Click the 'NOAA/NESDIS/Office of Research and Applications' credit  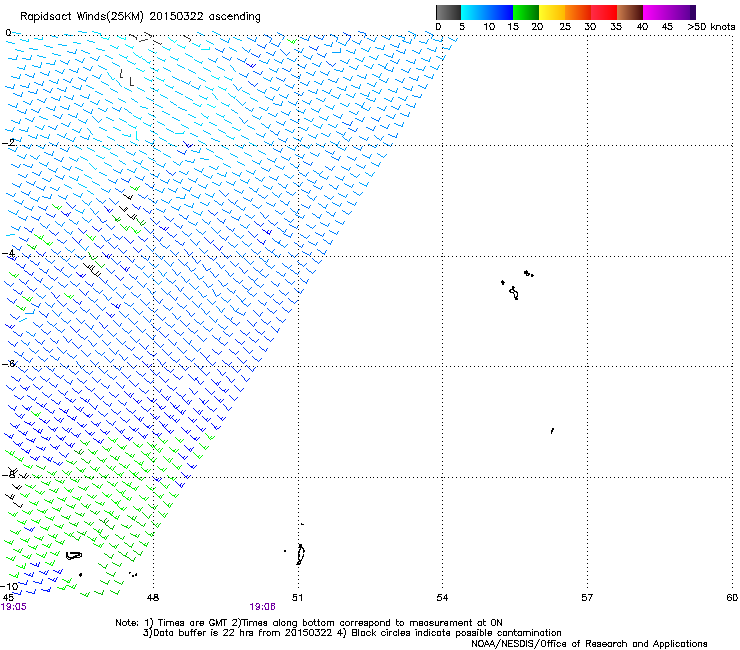pos(589,644)
